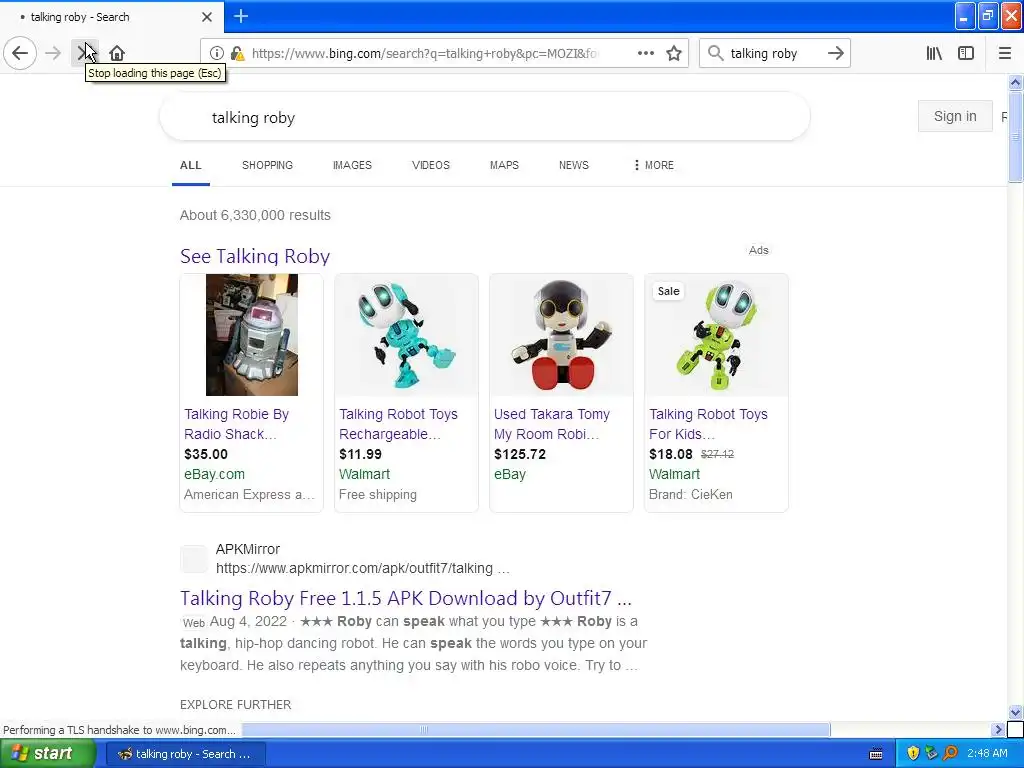The height and width of the screenshot is (768, 1024).
Task: Click the Sale badge on green robot card
Action: coord(668,291)
